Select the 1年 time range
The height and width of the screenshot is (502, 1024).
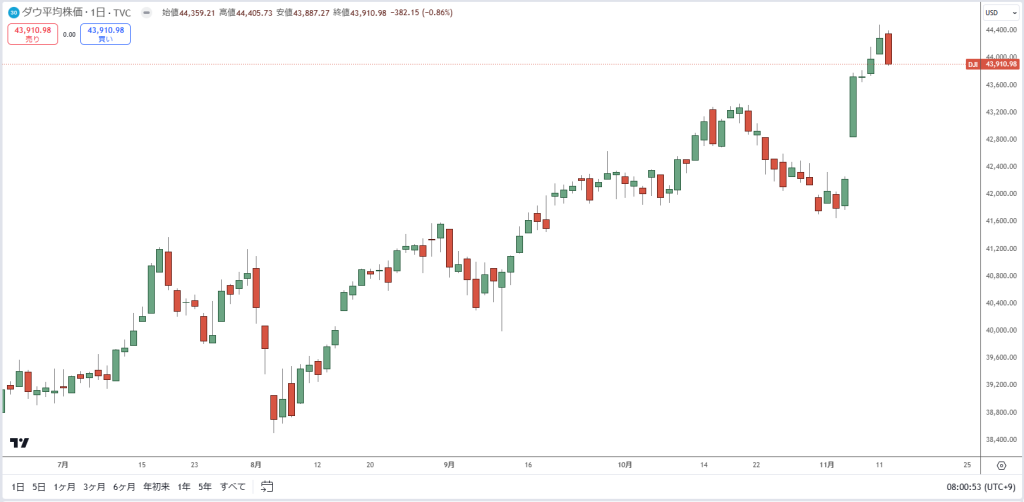[184, 486]
